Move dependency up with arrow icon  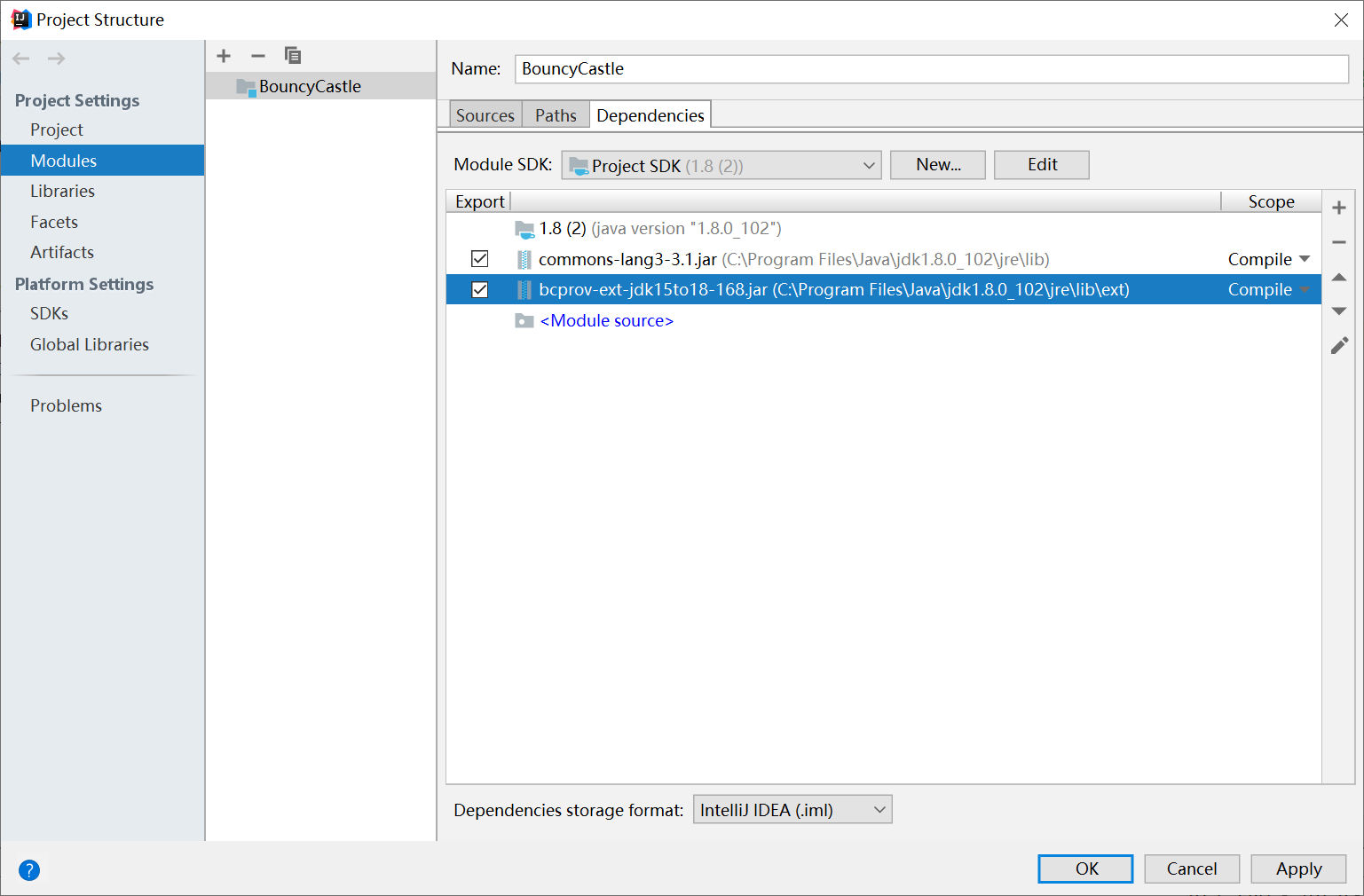1339,278
